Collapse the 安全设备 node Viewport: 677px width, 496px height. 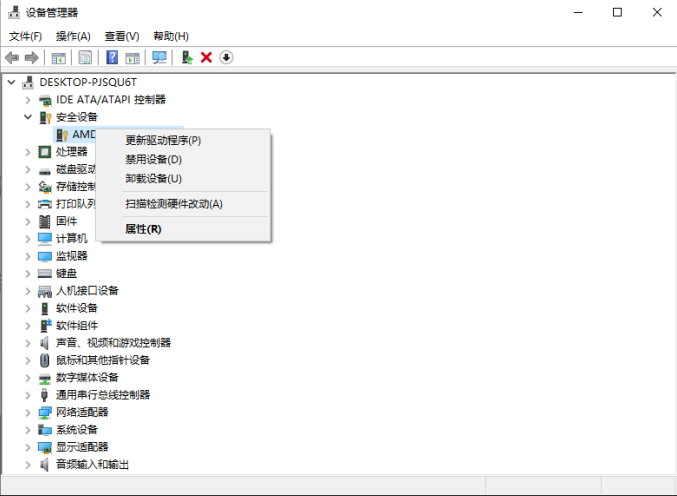pos(28,117)
